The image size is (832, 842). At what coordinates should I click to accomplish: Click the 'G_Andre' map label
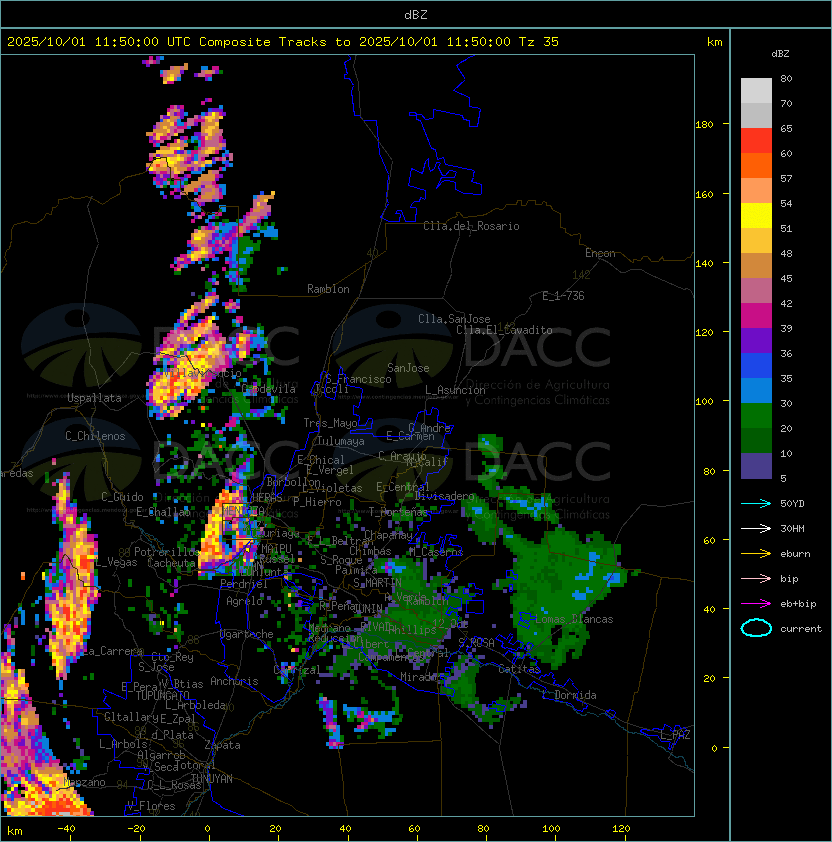point(429,428)
